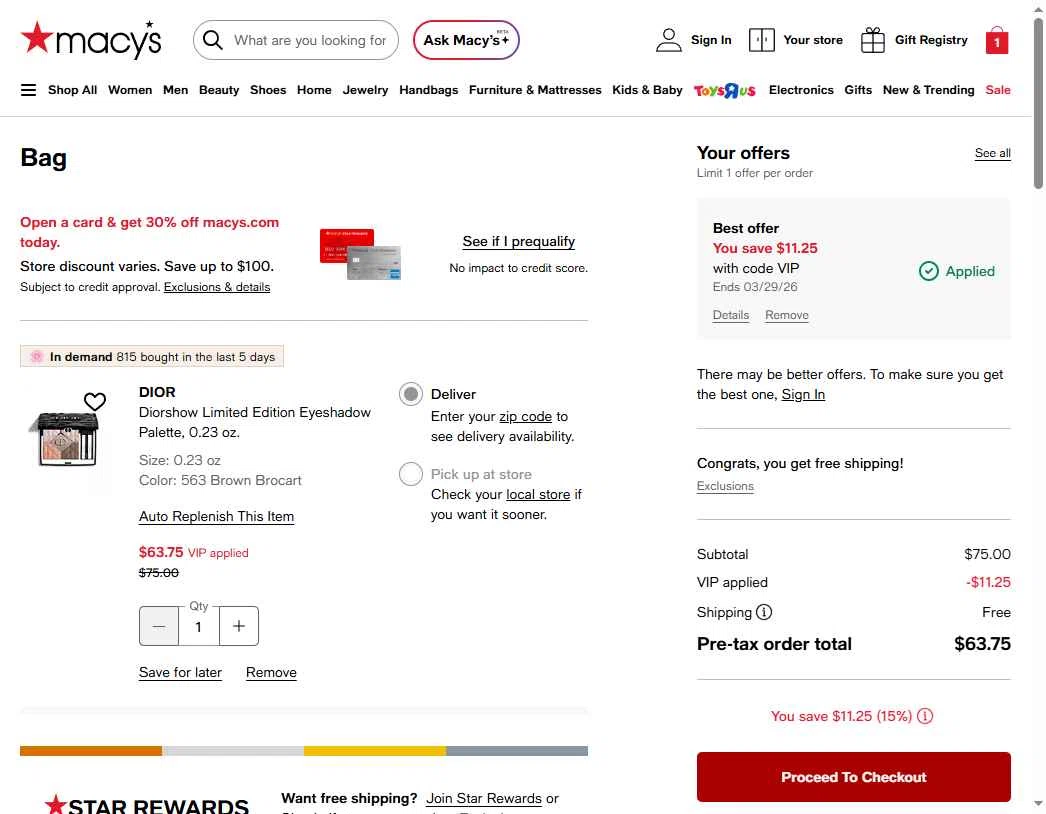Open the Beauty menu
The image size is (1046, 814).
pos(219,90)
